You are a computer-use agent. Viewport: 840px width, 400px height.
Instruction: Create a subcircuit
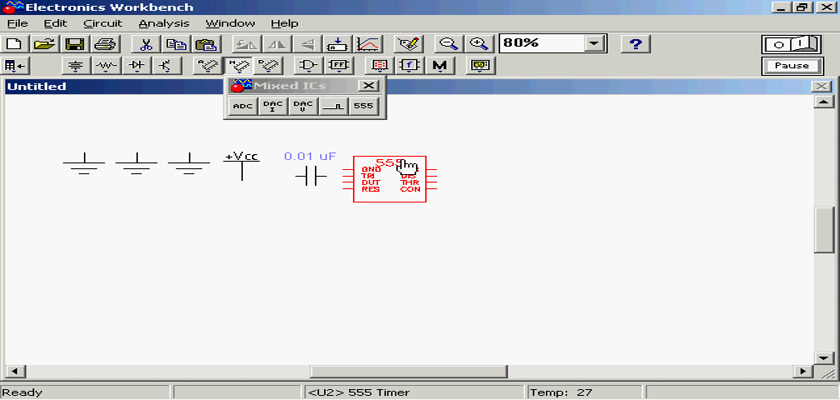[337, 44]
